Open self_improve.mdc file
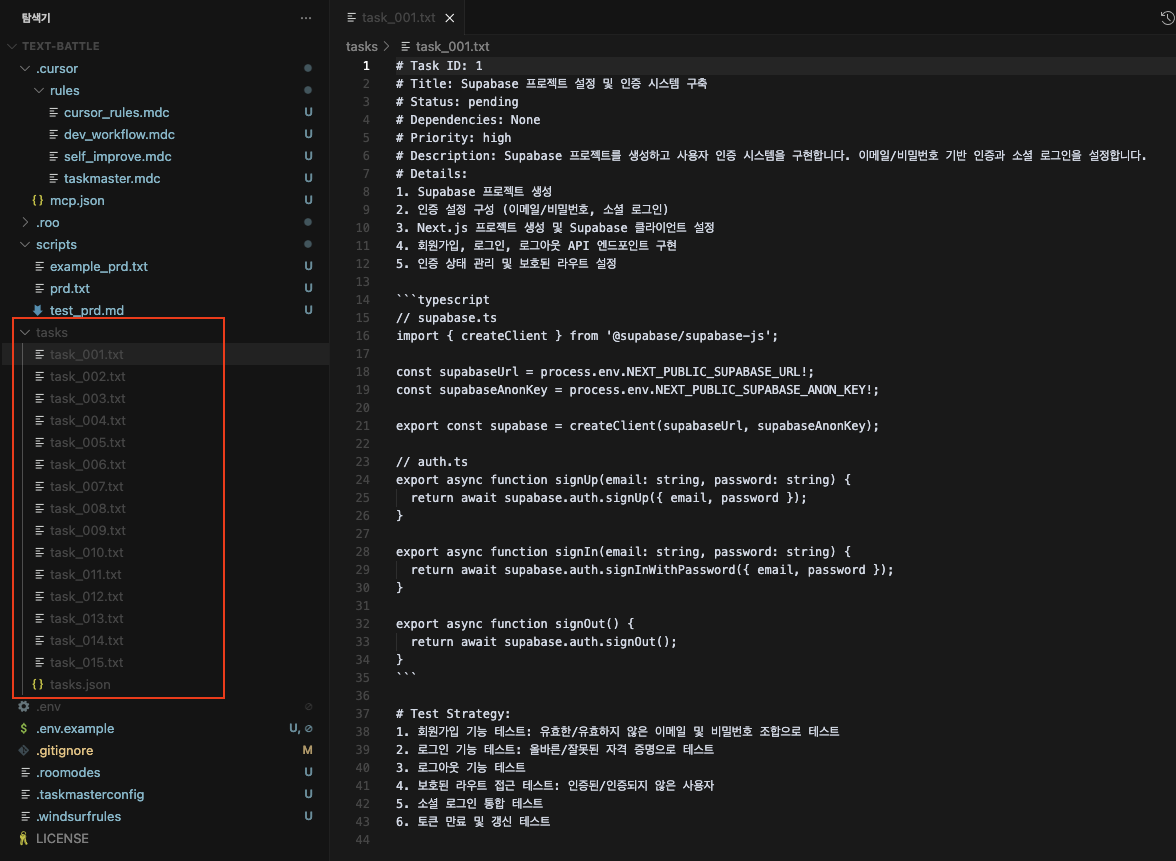1176x861 pixels. pos(117,156)
